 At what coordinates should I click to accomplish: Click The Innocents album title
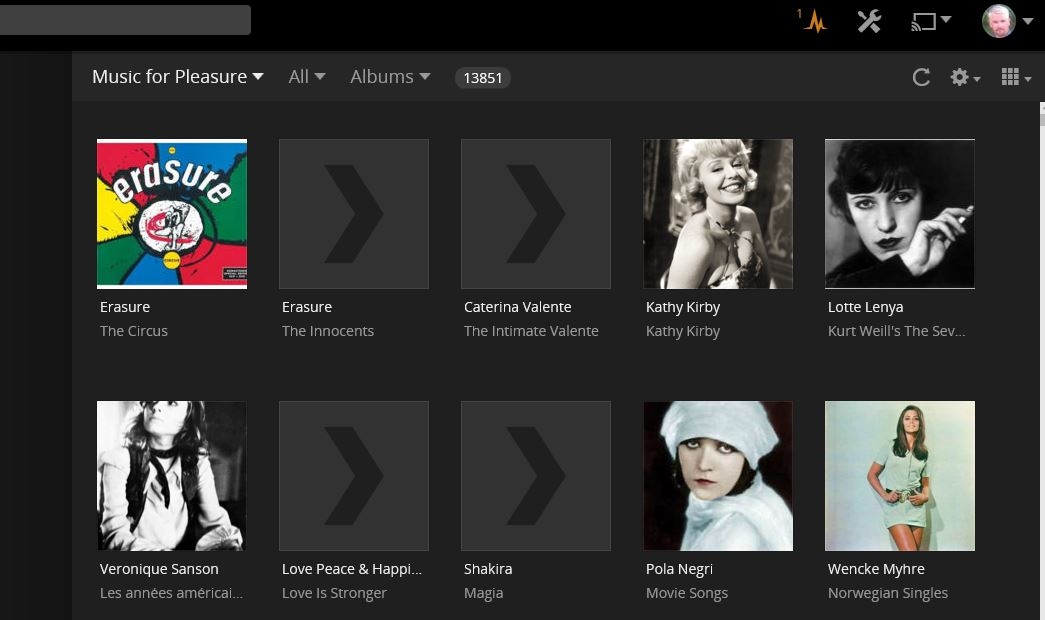[x=327, y=331]
